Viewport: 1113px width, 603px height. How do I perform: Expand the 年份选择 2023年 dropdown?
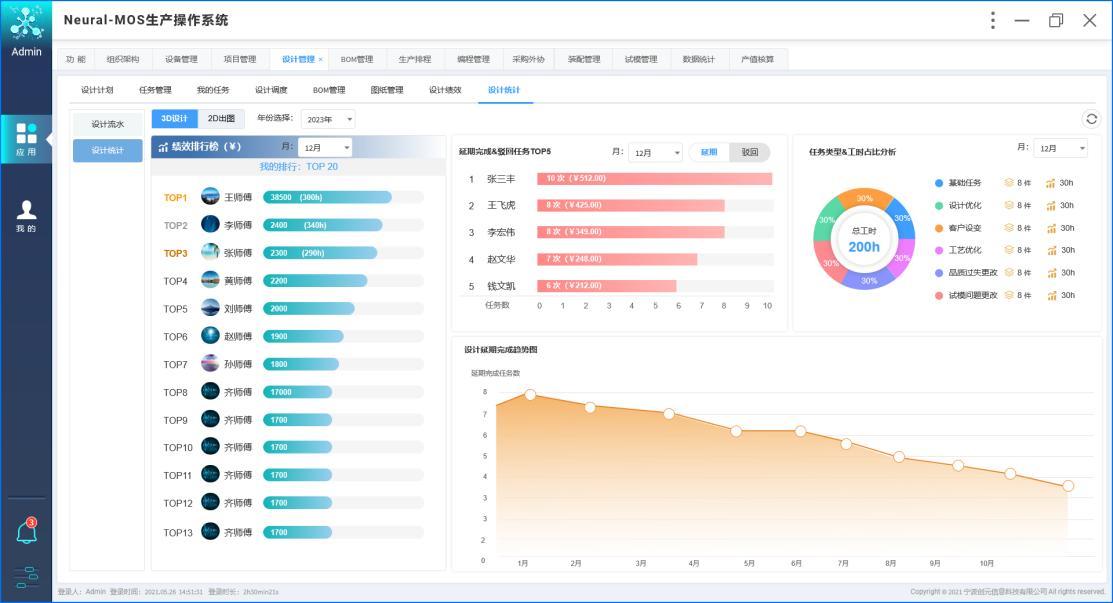[328, 120]
